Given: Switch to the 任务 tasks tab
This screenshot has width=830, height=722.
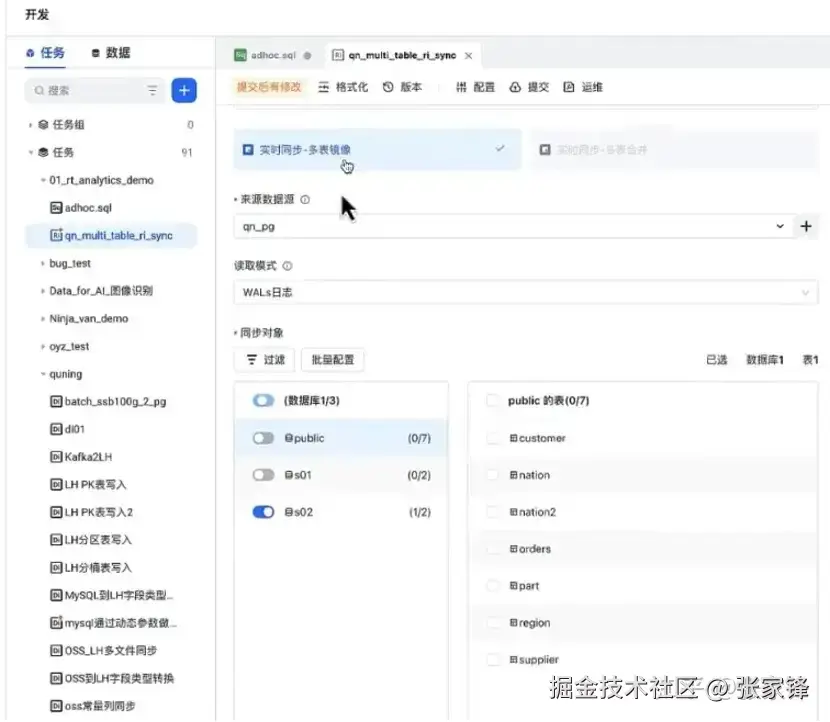Looking at the screenshot, I should [x=45, y=53].
